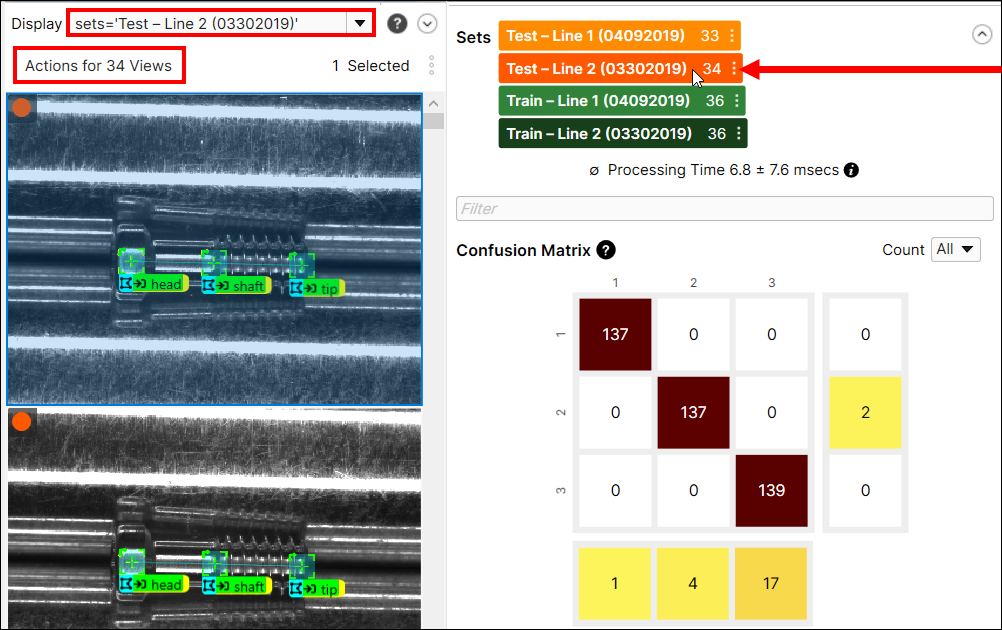Click the help icon beside Display filter
The width and height of the screenshot is (1002, 630).
397,23
